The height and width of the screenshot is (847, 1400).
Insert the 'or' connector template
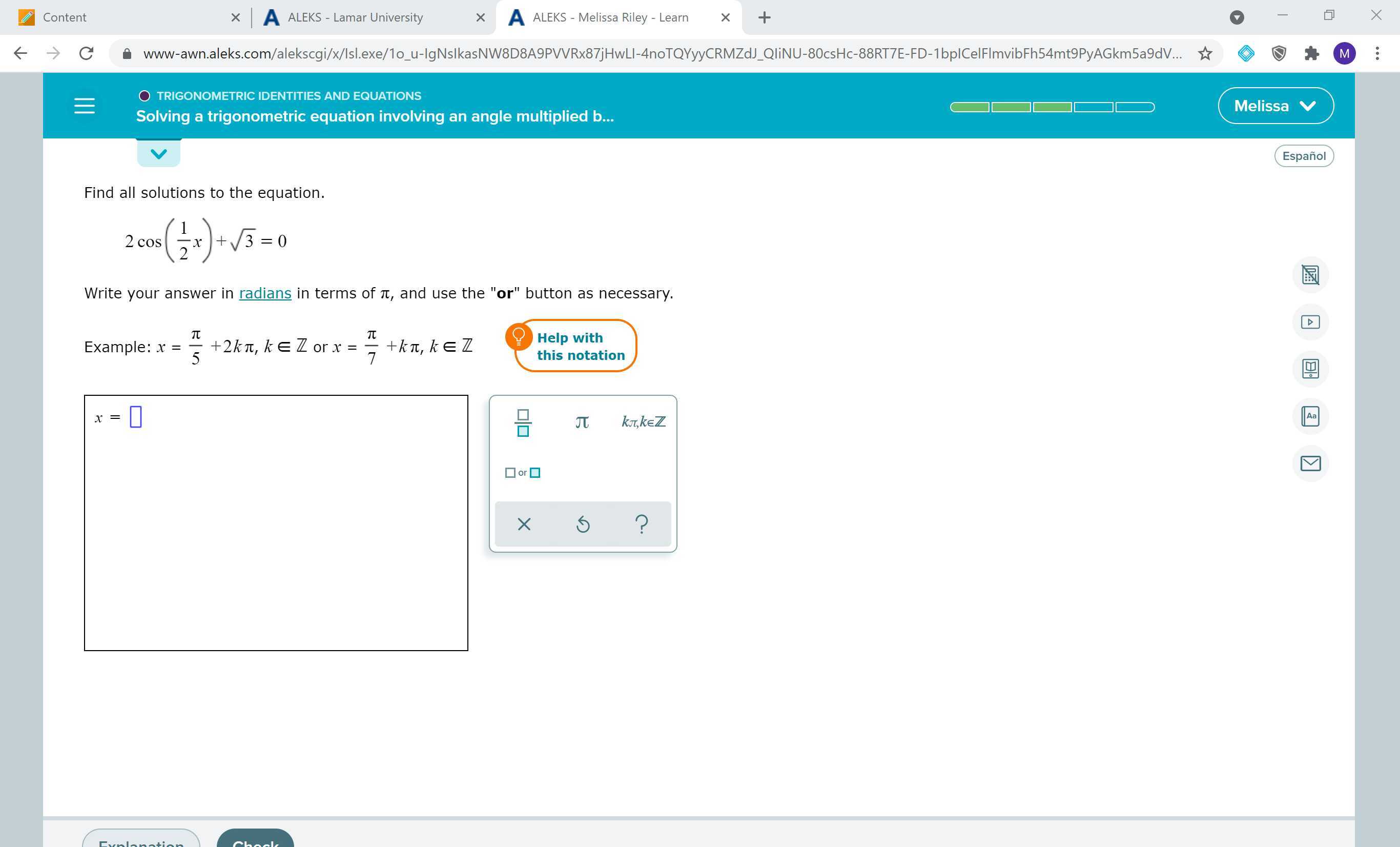522,472
